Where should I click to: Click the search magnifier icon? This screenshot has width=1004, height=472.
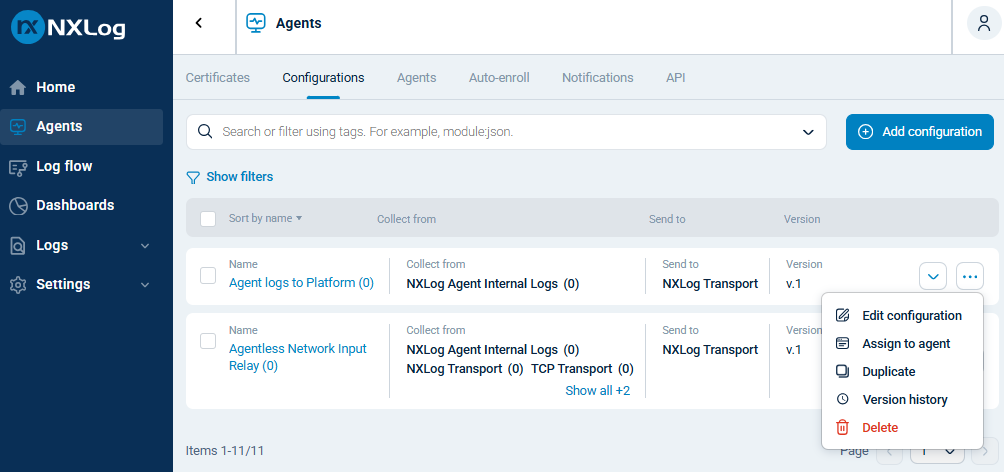205,132
